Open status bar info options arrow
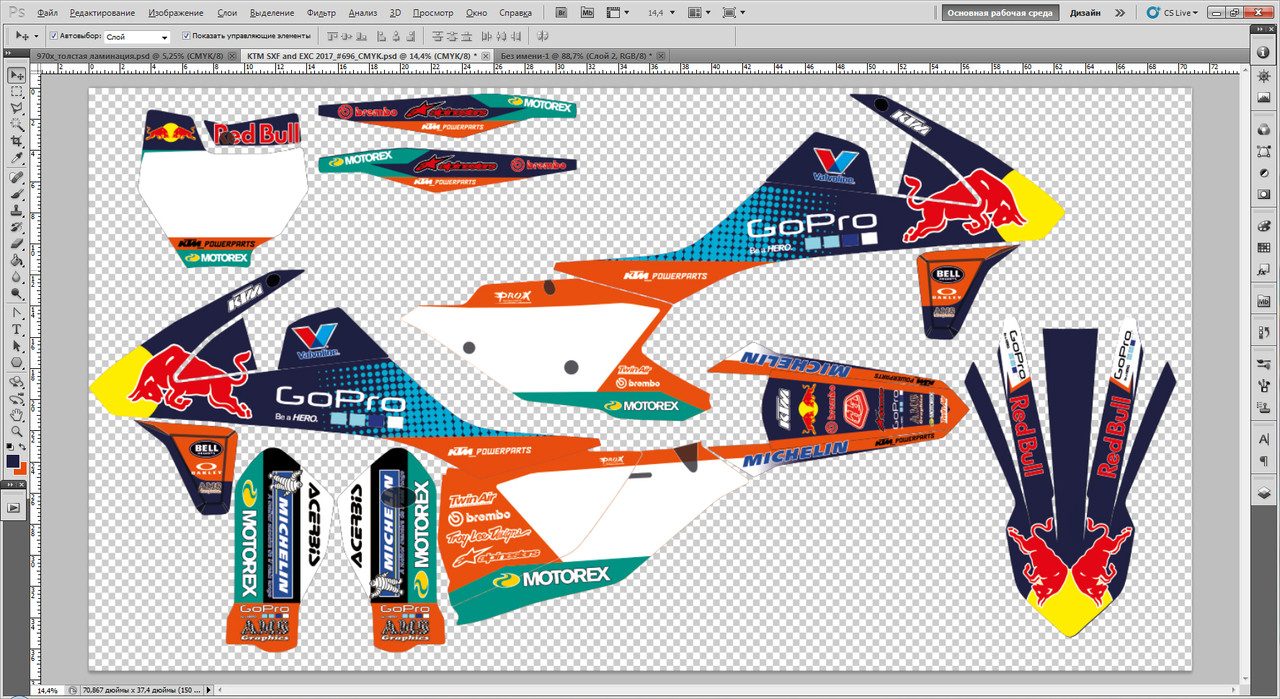Viewport: 1280px width, 699px height. (210, 690)
